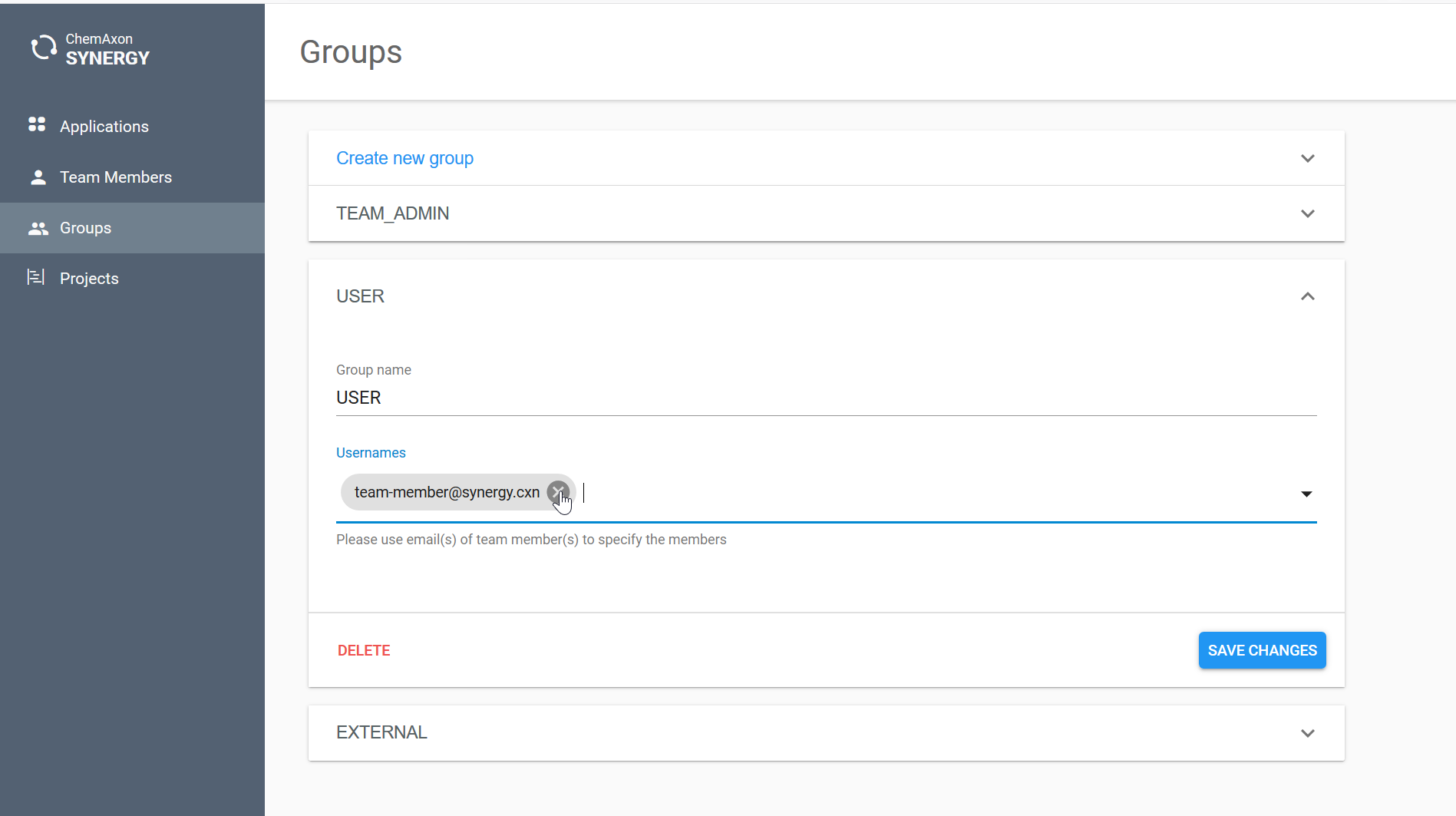Open the Projects sidebar item
1456x816 pixels.
[89, 279]
